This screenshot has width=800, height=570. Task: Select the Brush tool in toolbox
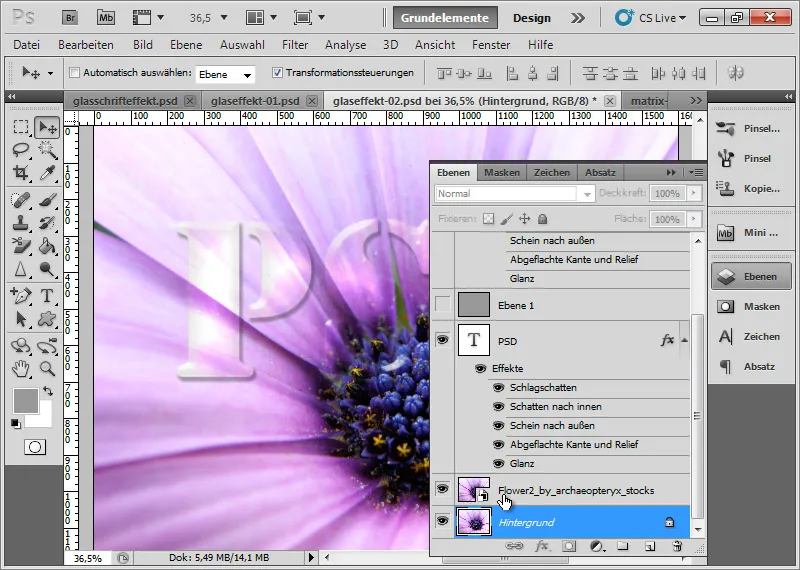click(x=47, y=200)
